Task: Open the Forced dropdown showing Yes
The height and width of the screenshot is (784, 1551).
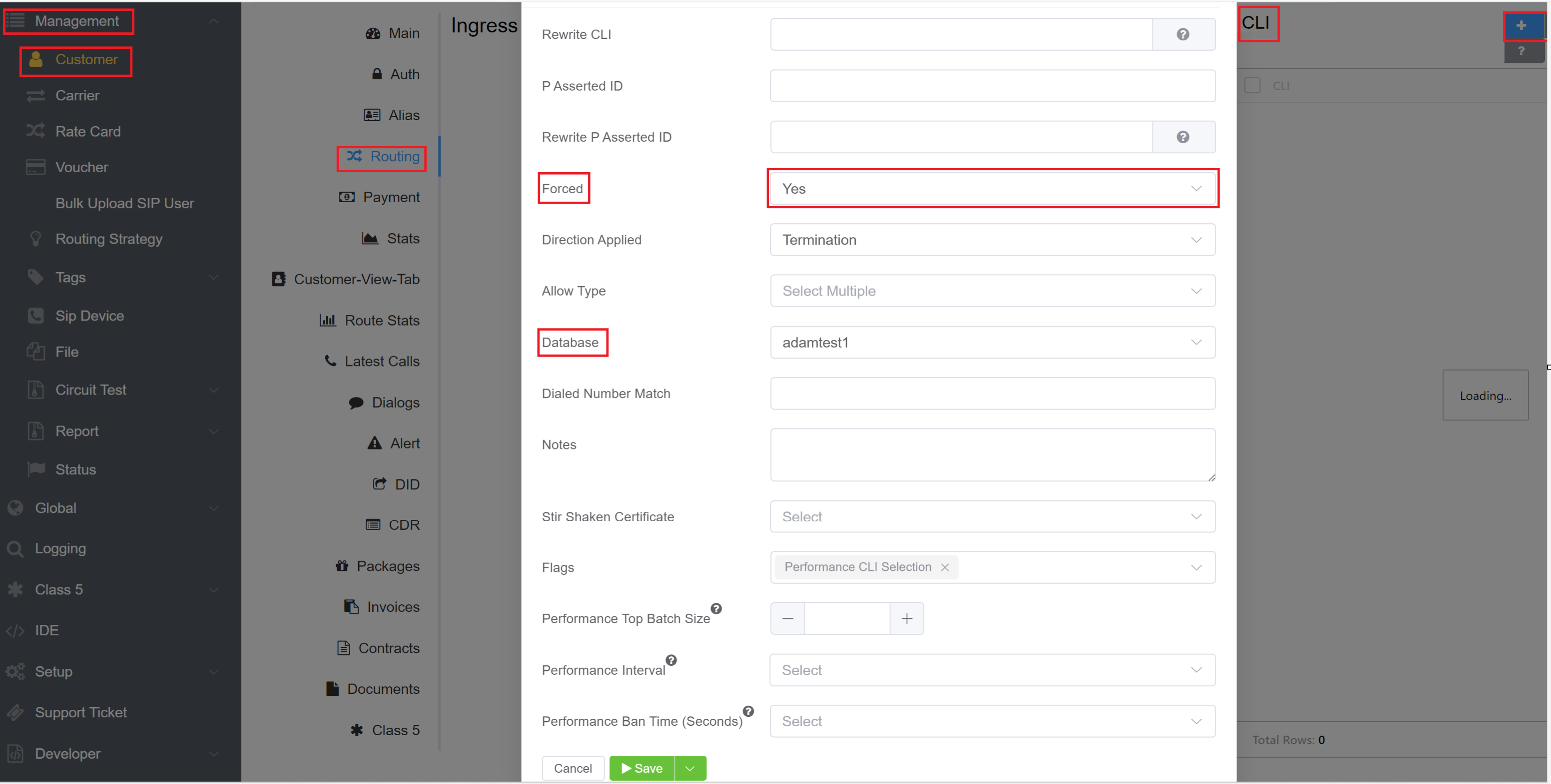Action: tap(991, 189)
